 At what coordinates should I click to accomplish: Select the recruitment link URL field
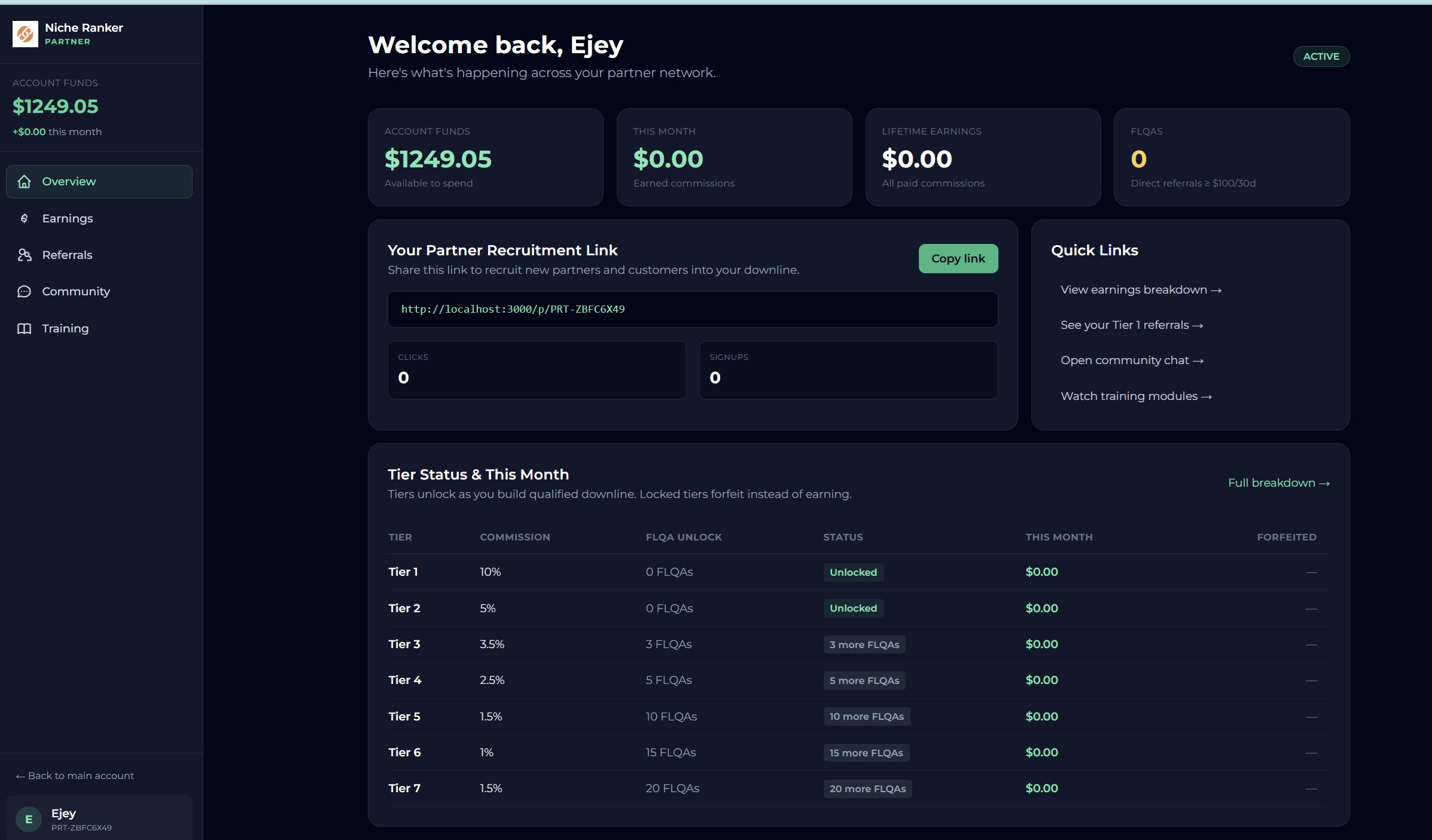692,309
